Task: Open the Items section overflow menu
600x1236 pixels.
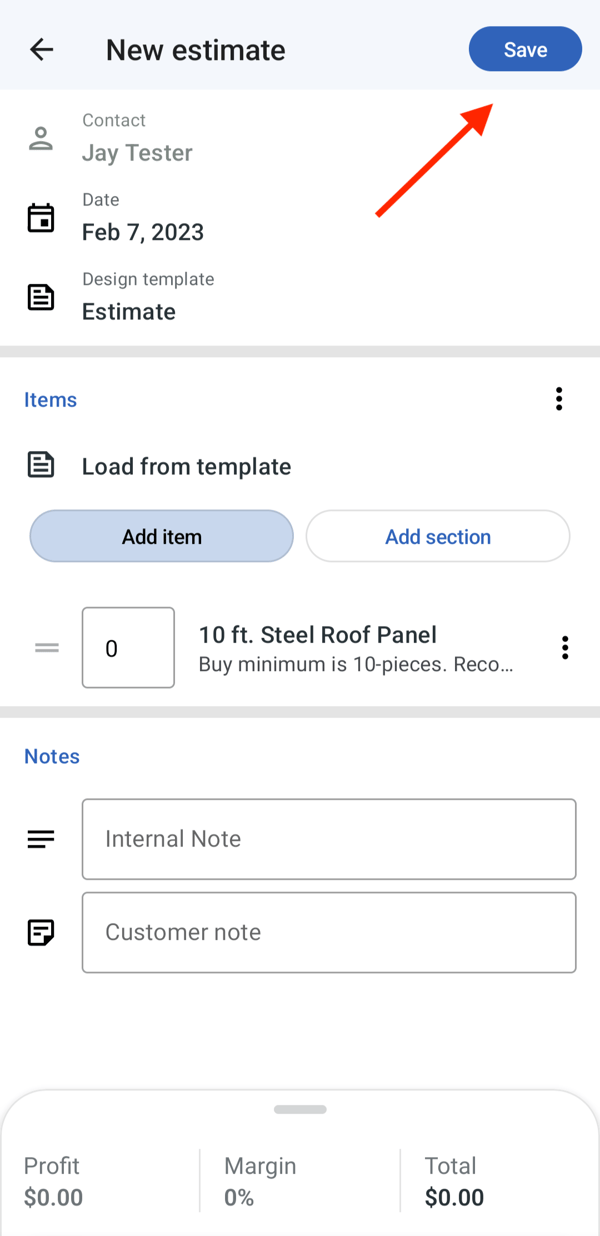Action: [x=558, y=398]
